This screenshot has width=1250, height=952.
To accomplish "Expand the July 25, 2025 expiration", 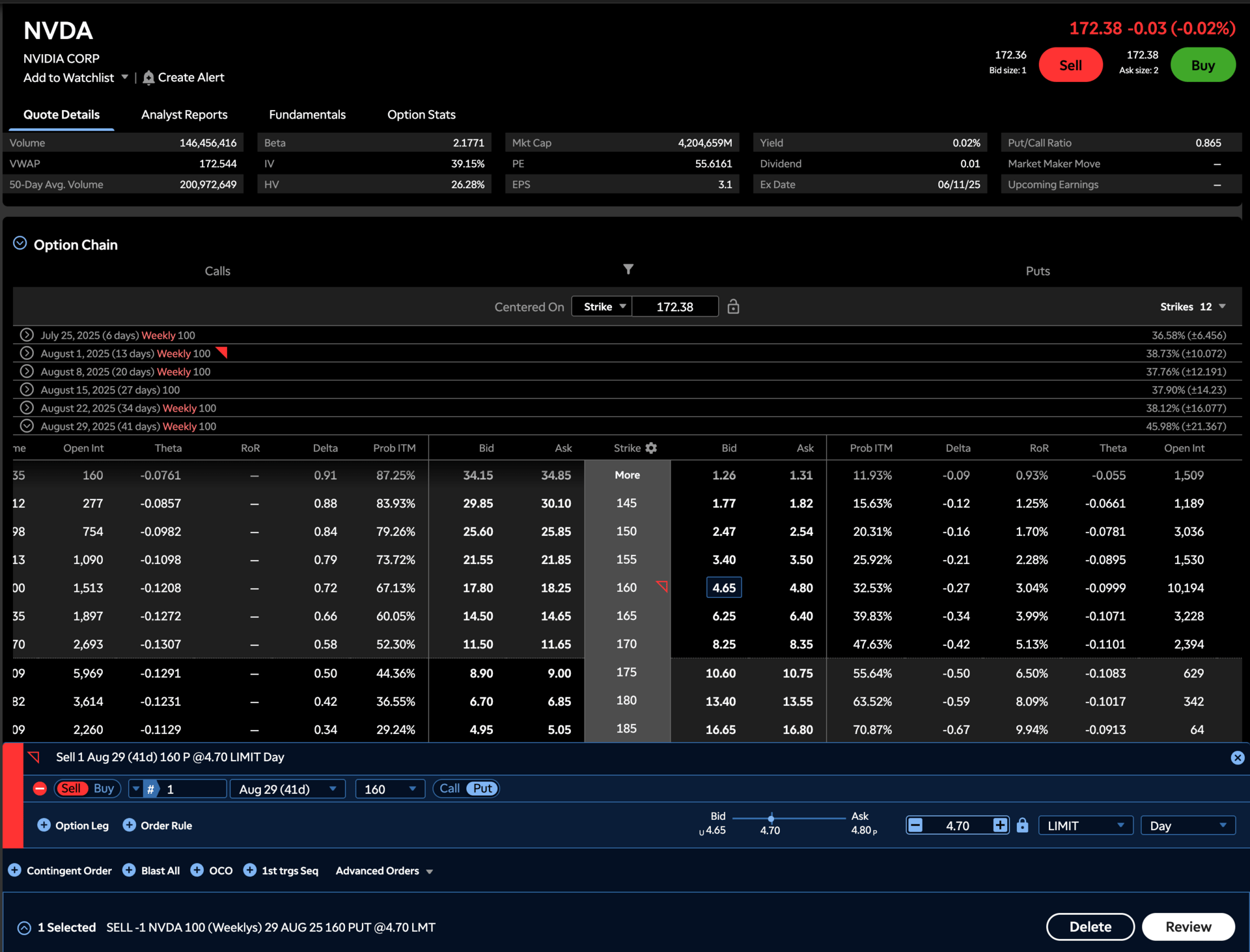I will [27, 335].
